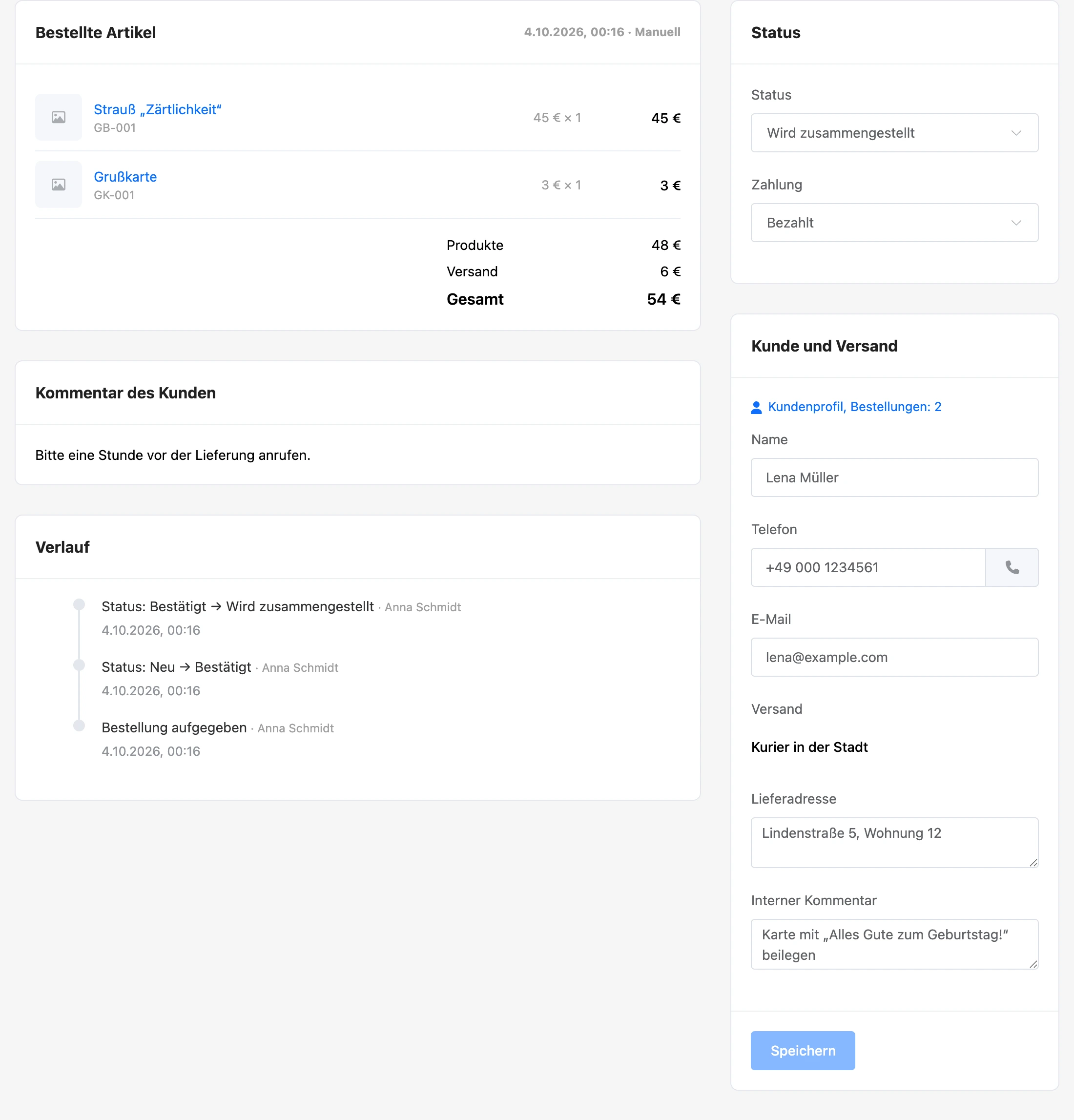Click the Versand cost '6 €'
Screen dimensions: 1074x1120
[x=670, y=272]
